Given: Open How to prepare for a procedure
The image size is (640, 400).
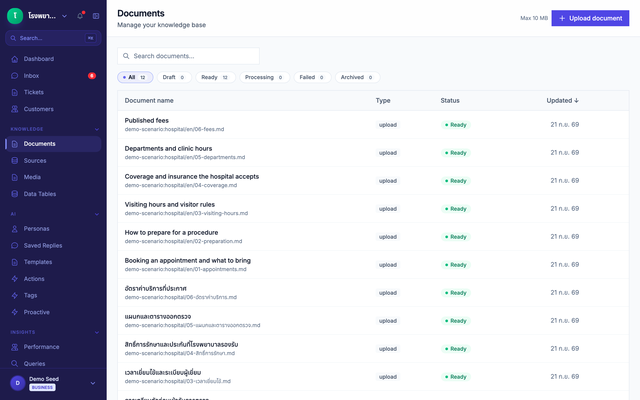Looking at the screenshot, I should 171,233.
